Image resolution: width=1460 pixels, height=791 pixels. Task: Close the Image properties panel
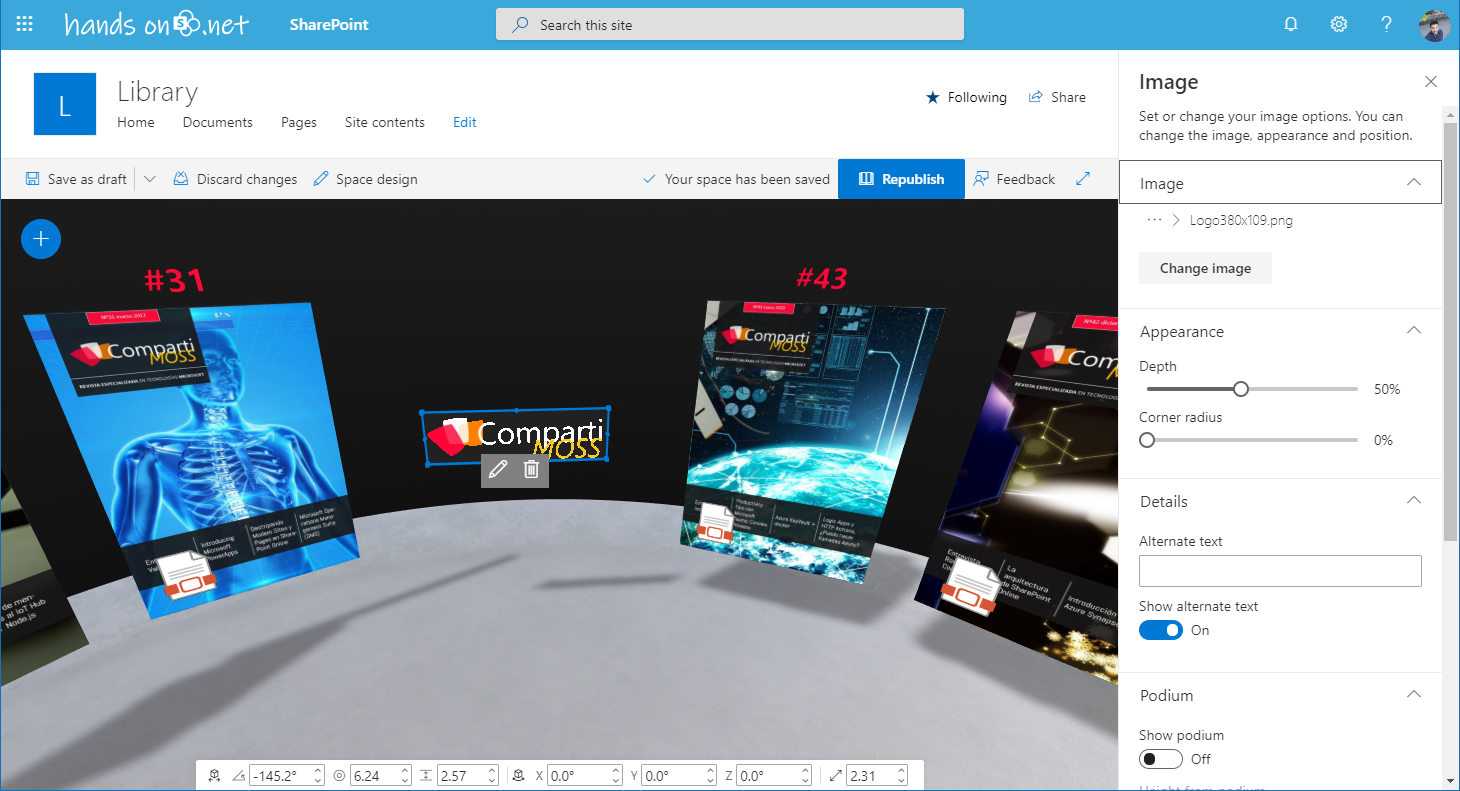(x=1431, y=82)
